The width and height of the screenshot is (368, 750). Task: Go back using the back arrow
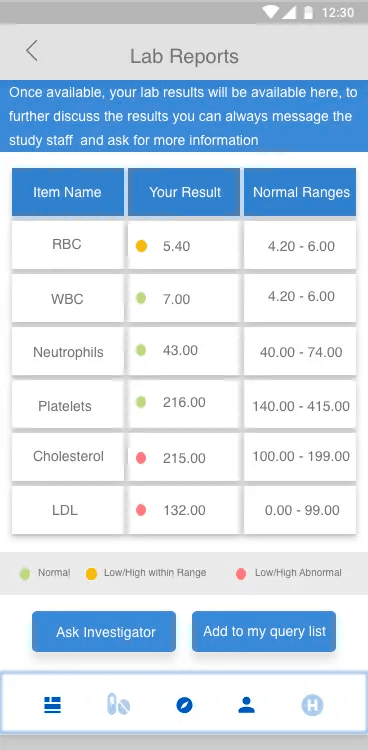32,51
